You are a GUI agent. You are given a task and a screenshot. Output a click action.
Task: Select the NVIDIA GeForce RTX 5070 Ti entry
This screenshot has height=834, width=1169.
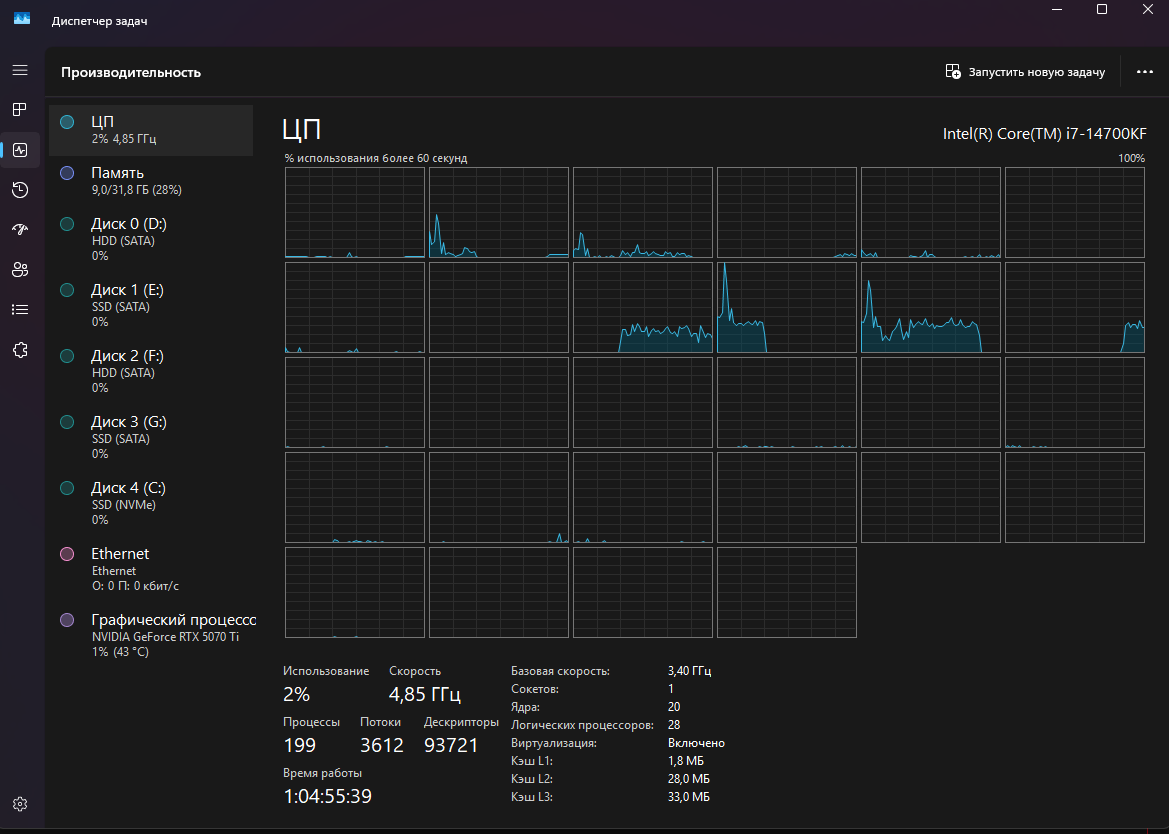[150, 635]
